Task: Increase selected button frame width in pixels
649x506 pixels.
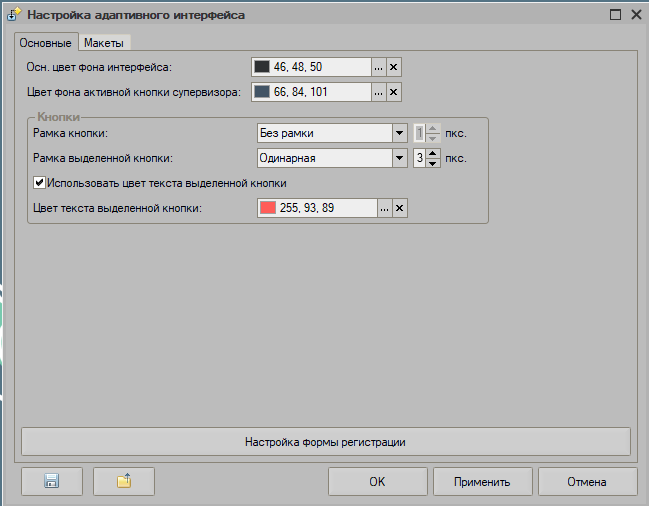Action: tap(433, 153)
